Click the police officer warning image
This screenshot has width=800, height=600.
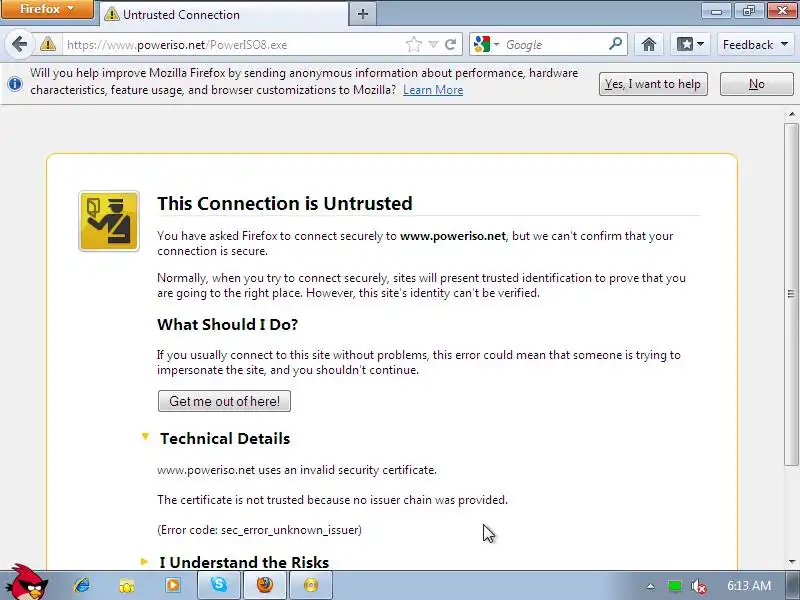(109, 221)
